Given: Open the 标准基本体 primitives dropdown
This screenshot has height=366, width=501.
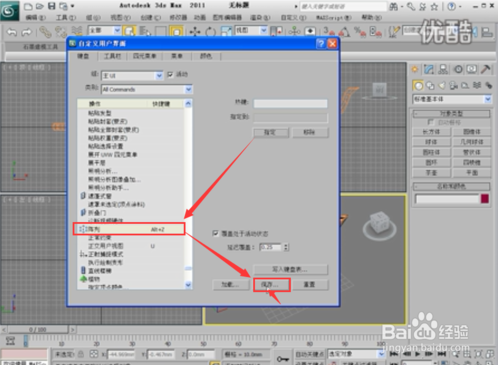Looking at the screenshot, I should 452,99.
